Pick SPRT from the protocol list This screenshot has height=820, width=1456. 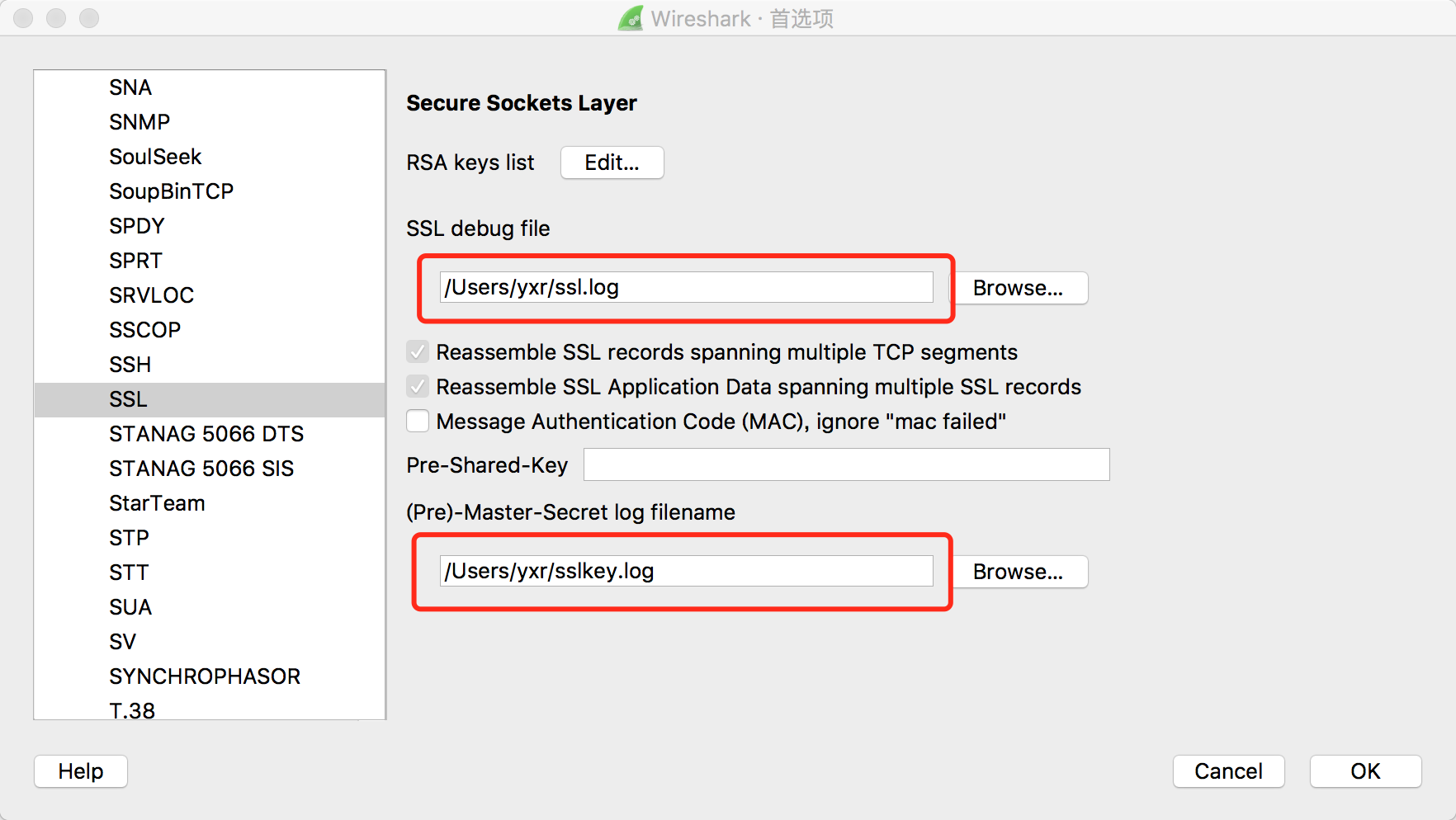coord(210,261)
